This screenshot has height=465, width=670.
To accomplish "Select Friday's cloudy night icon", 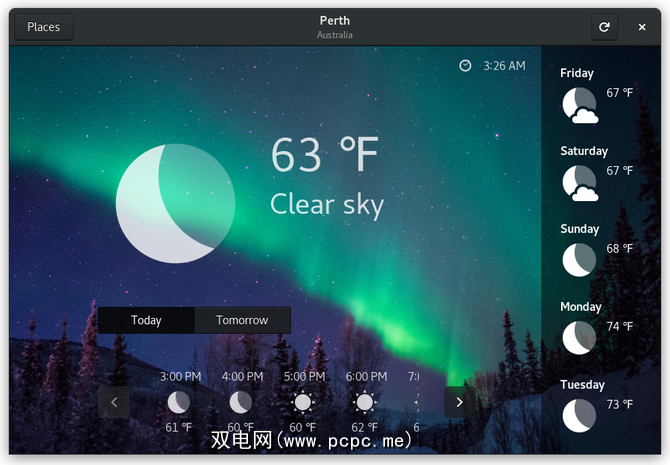I will click(580, 105).
